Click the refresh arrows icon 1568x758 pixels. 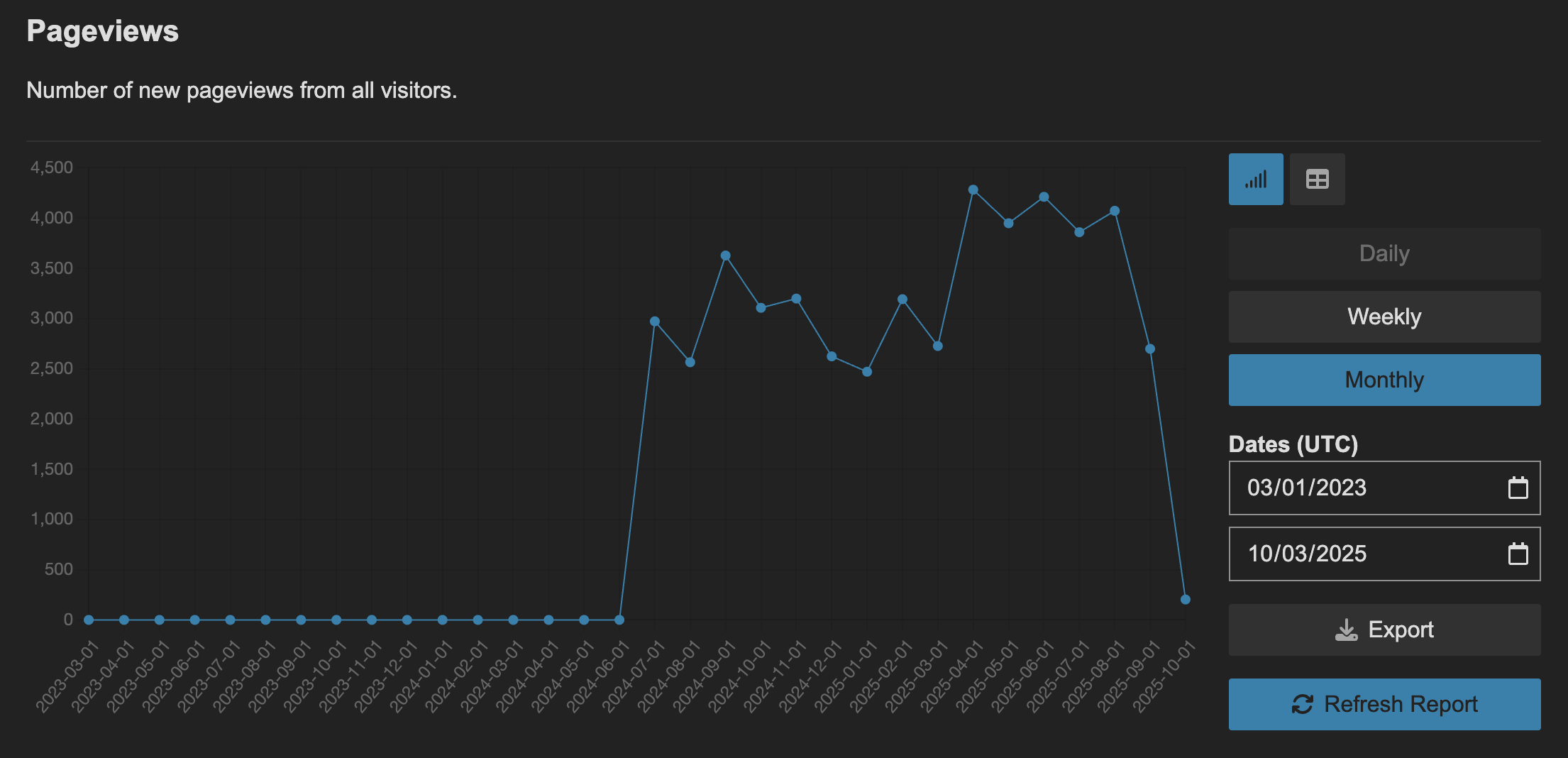(1302, 704)
